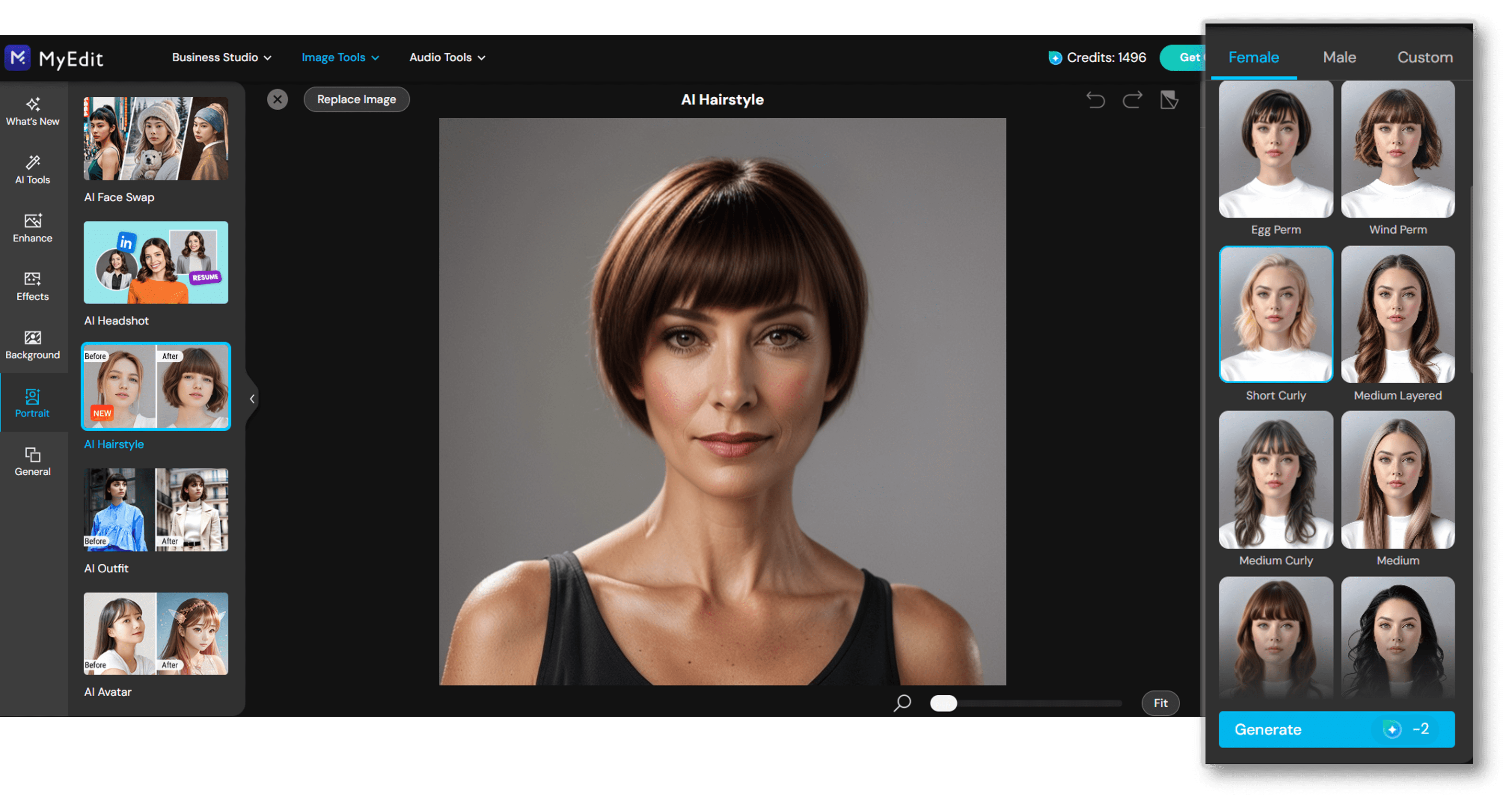Select the Enhance sidebar icon

coord(33,228)
